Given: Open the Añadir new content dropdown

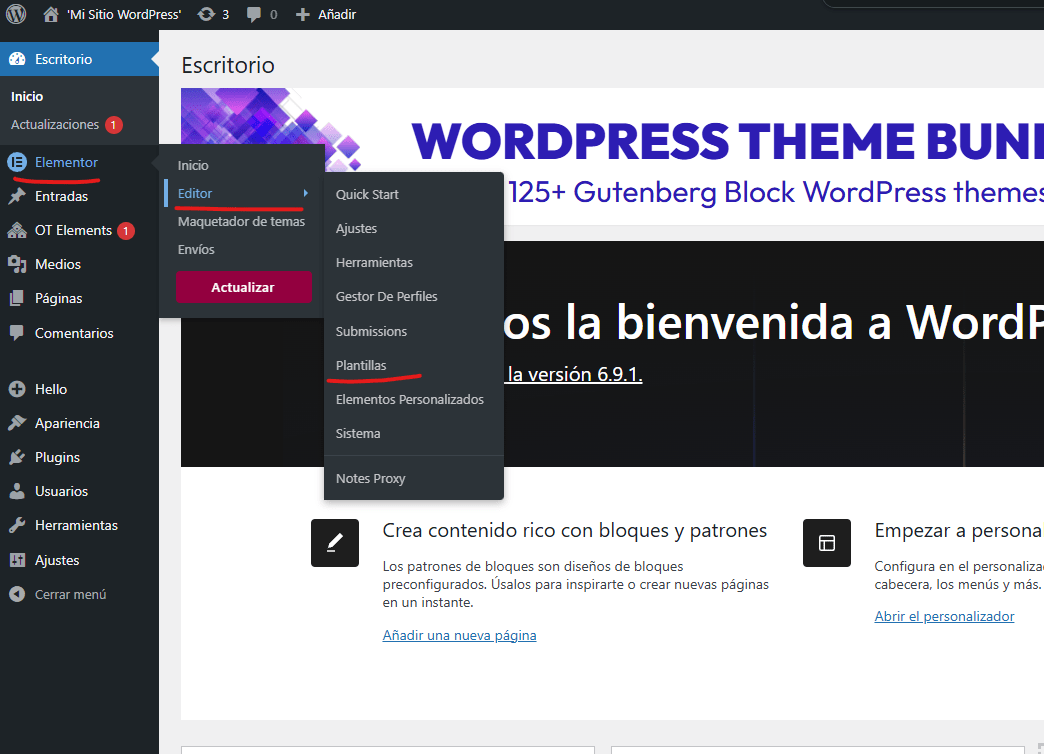Looking at the screenshot, I should 326,14.
